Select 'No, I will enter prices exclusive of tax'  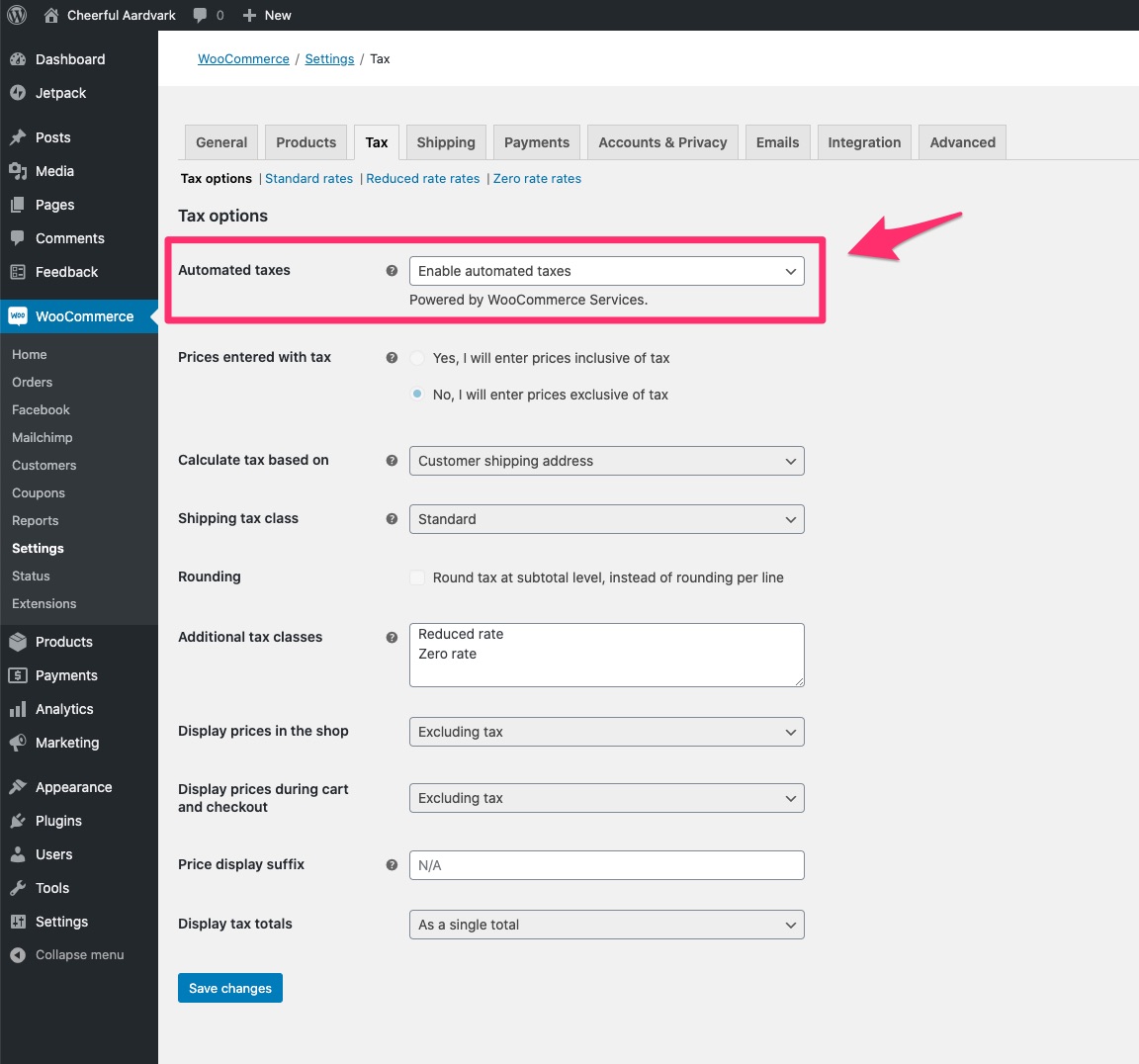pyautogui.click(x=417, y=394)
